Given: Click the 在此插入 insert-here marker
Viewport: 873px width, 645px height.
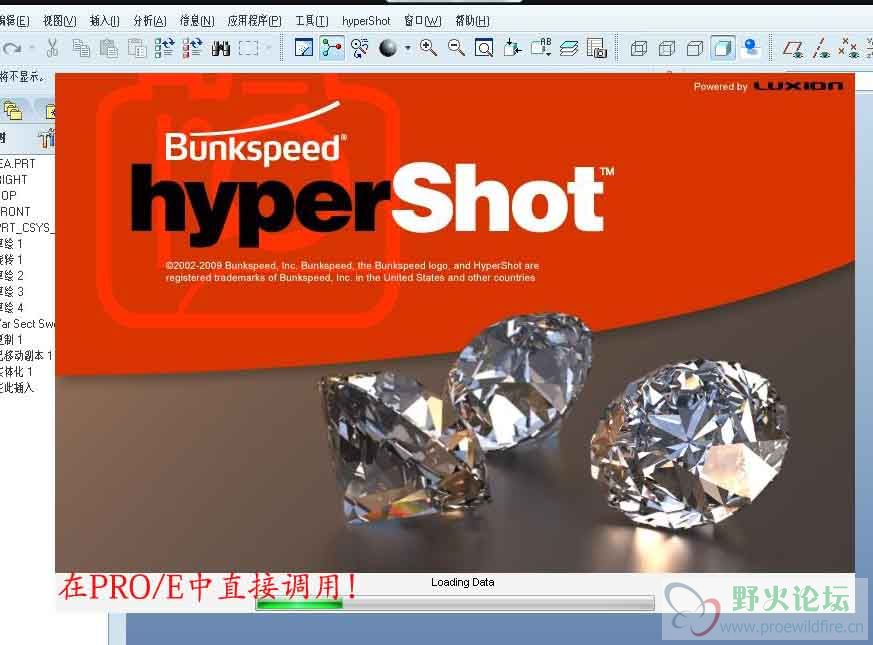Looking at the screenshot, I should 17,388.
